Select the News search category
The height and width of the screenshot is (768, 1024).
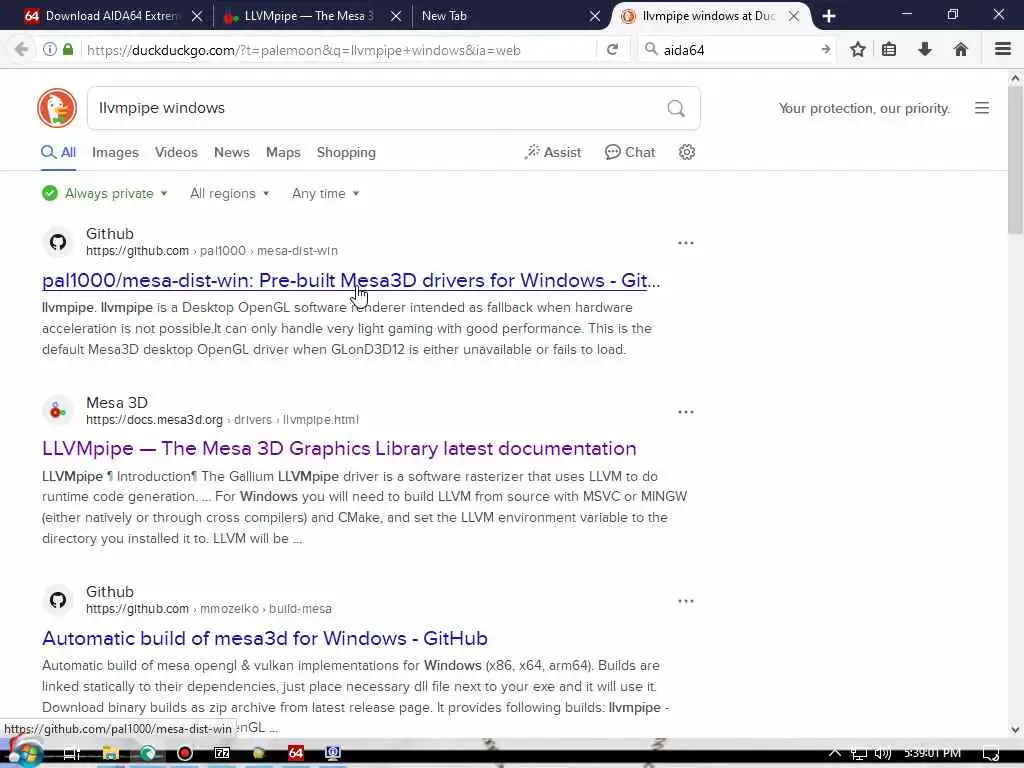point(231,152)
